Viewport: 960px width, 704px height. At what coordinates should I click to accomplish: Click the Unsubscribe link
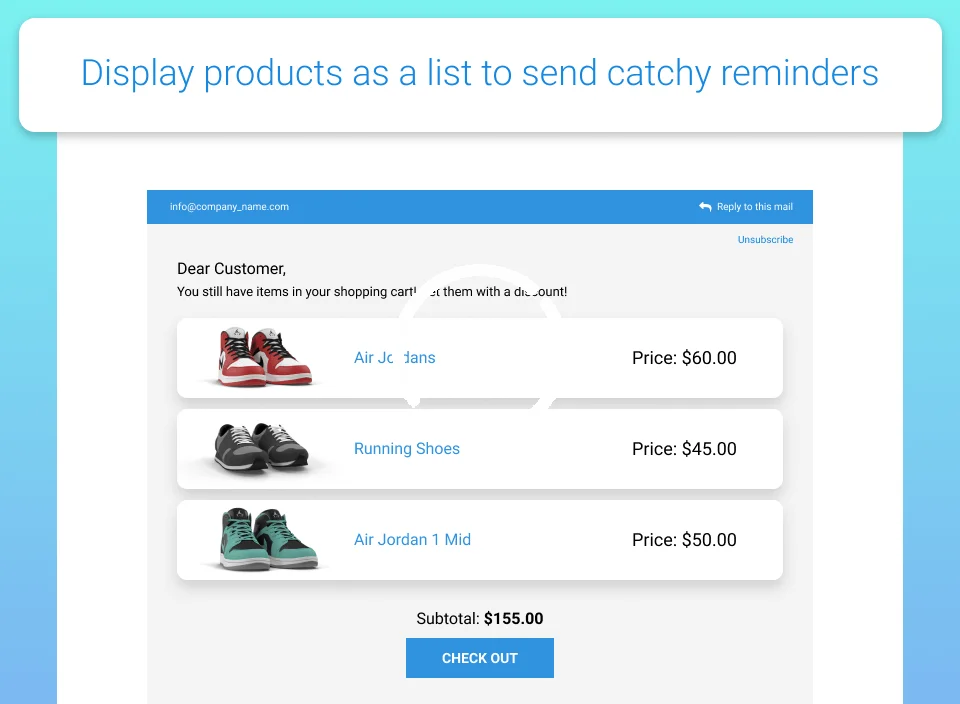pos(765,239)
